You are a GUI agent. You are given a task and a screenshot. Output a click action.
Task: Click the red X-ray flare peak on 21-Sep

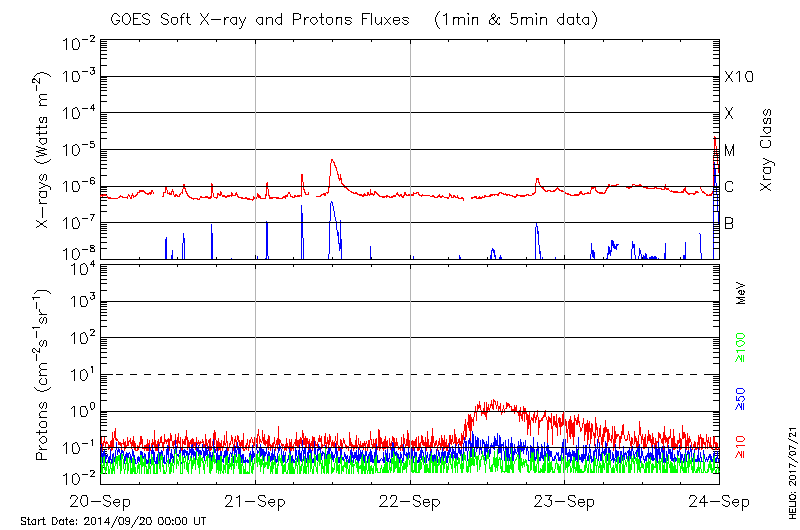[x=332, y=161]
